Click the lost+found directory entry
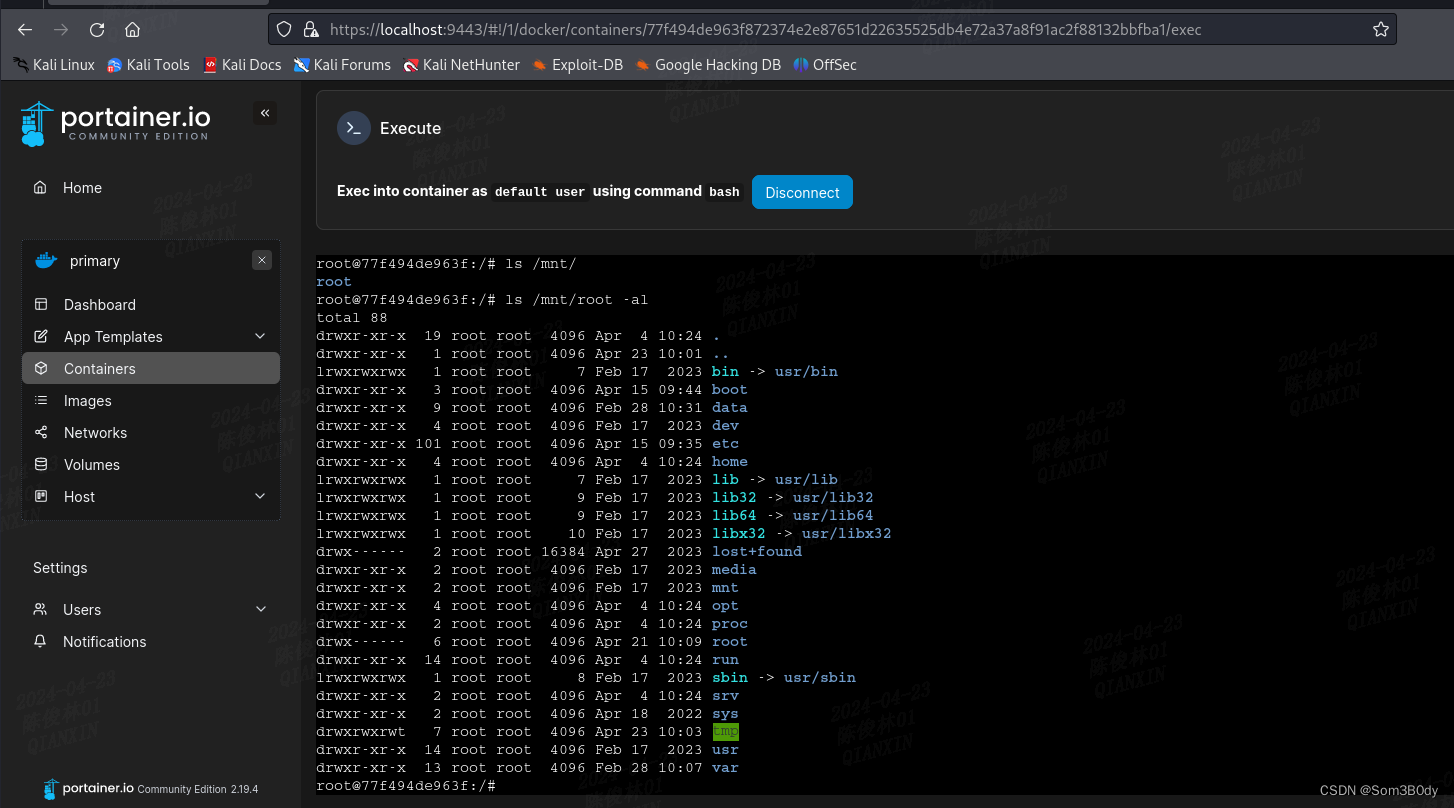 click(x=757, y=552)
